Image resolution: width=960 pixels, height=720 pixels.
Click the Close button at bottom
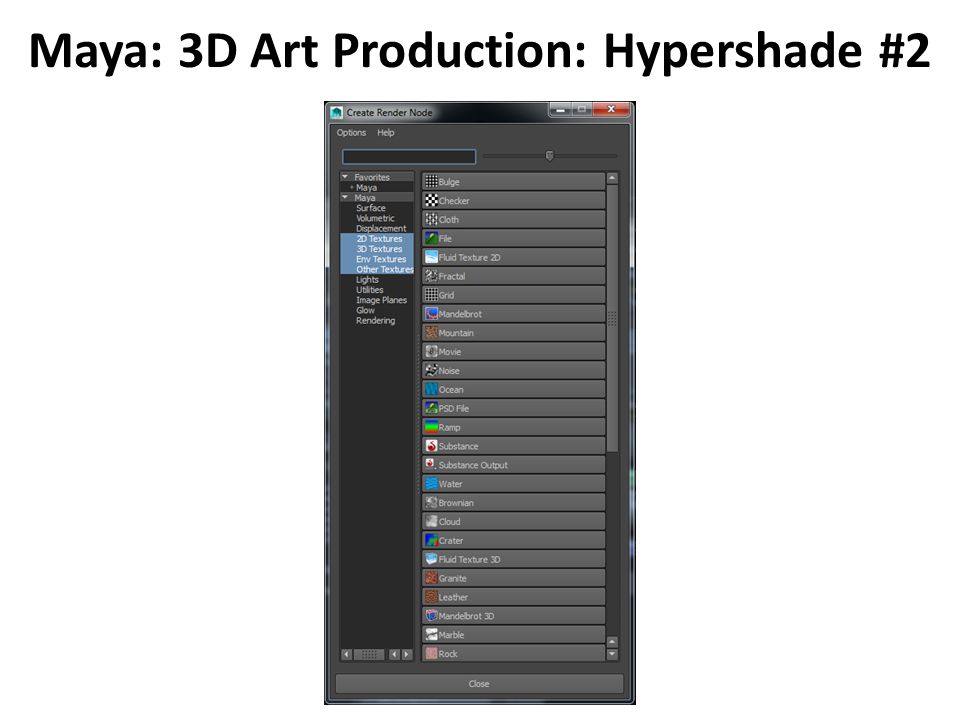coord(479,684)
